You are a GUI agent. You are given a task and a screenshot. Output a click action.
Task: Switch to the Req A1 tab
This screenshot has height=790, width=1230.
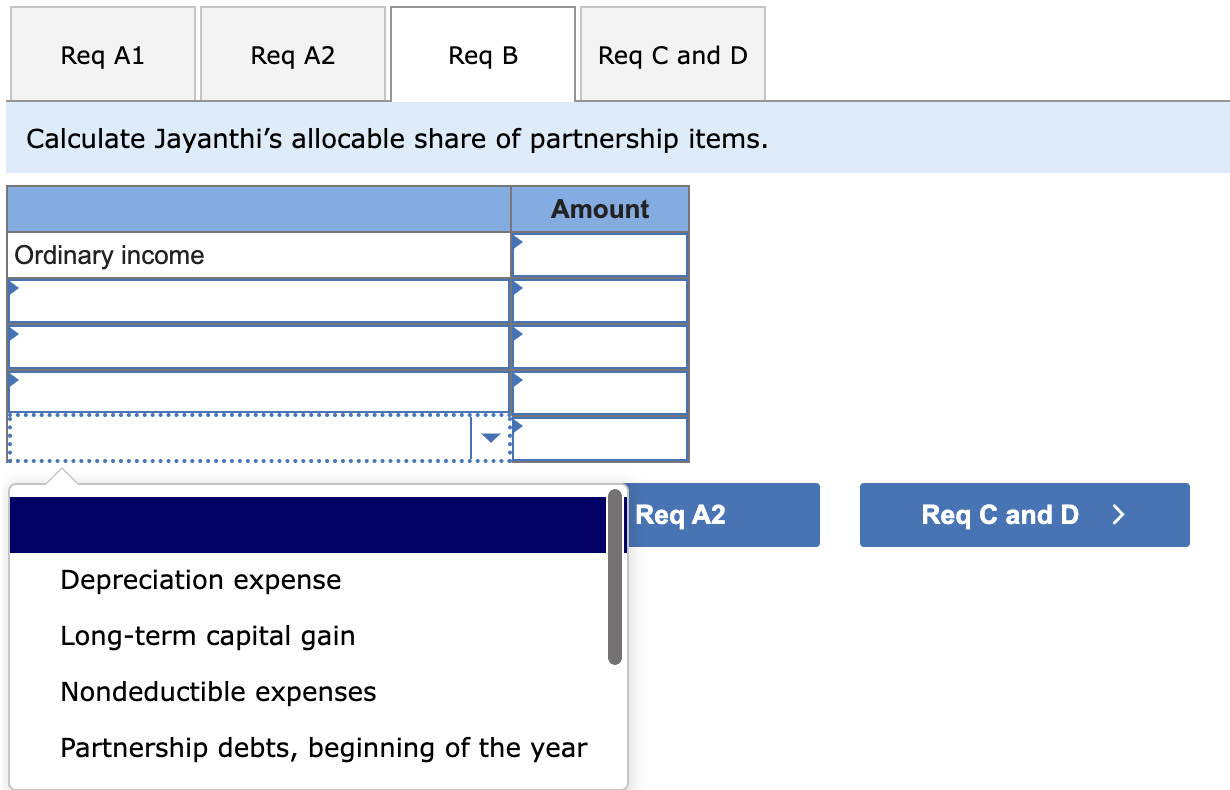point(102,55)
